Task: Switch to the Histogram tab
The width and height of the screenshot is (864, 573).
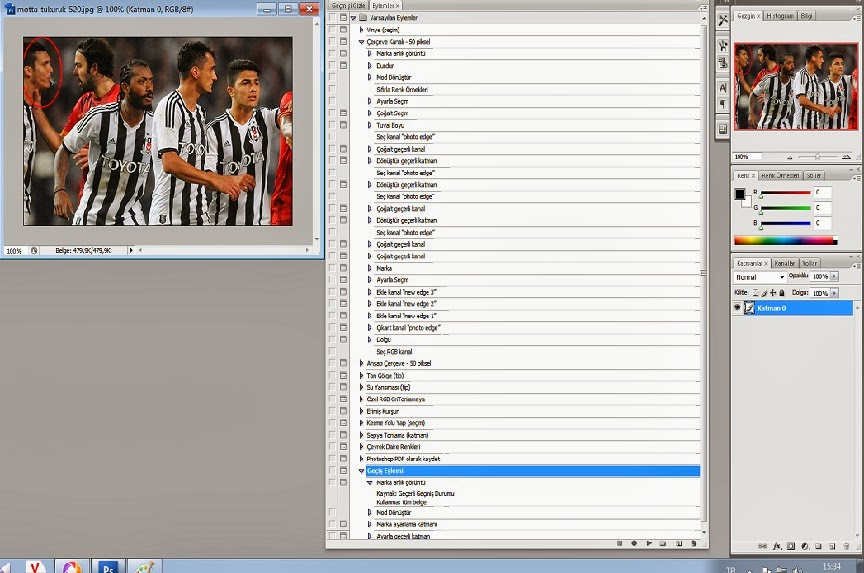Action: [x=780, y=16]
